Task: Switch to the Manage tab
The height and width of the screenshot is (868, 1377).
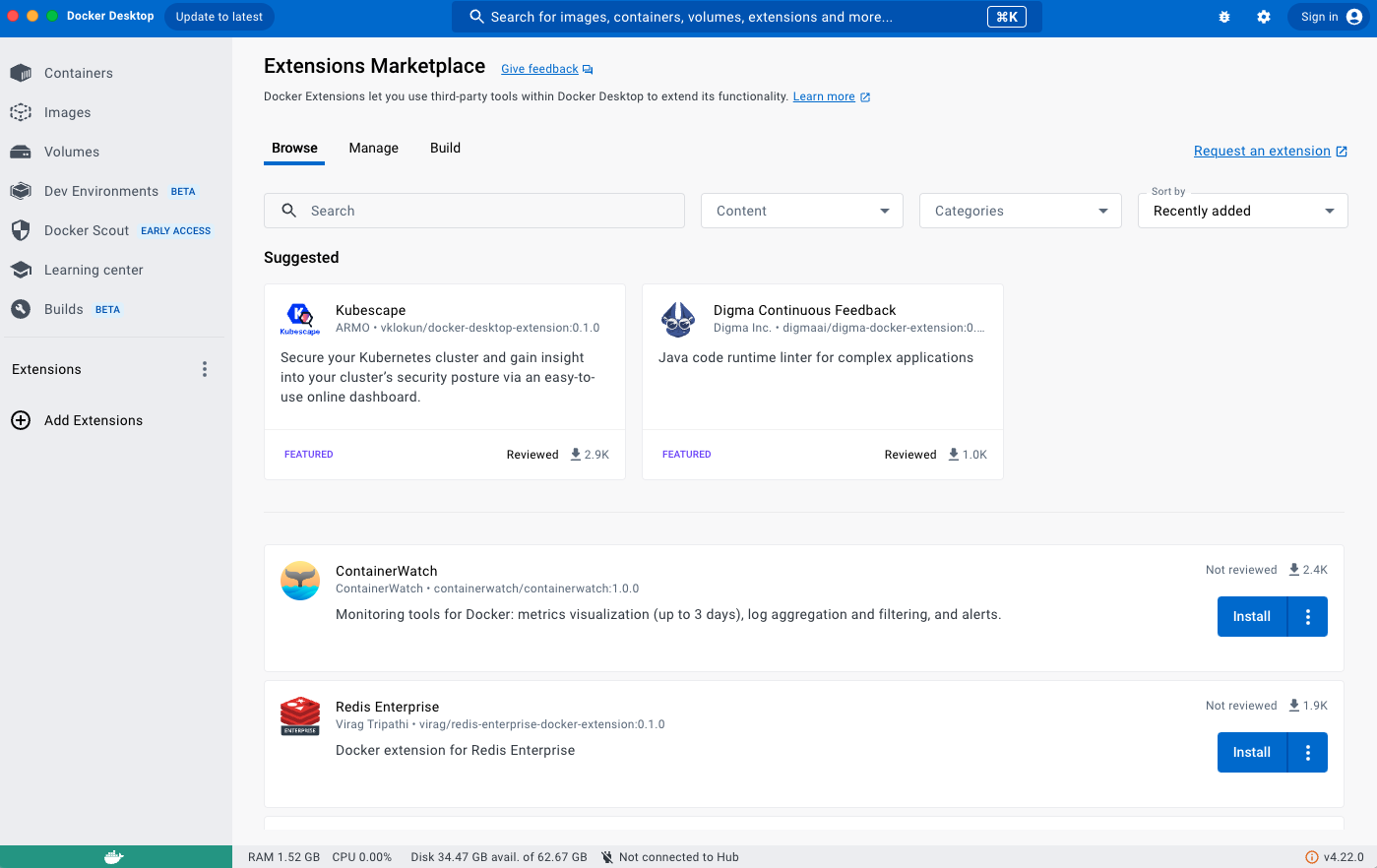Action: [x=374, y=148]
